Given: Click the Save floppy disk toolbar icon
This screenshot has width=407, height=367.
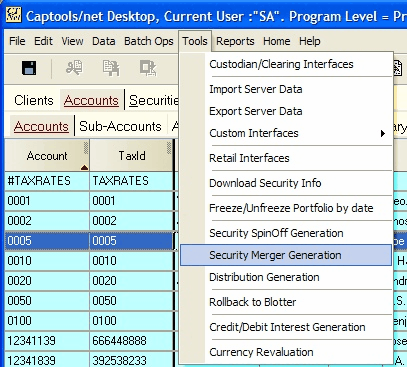Looking at the screenshot, I should (29, 68).
